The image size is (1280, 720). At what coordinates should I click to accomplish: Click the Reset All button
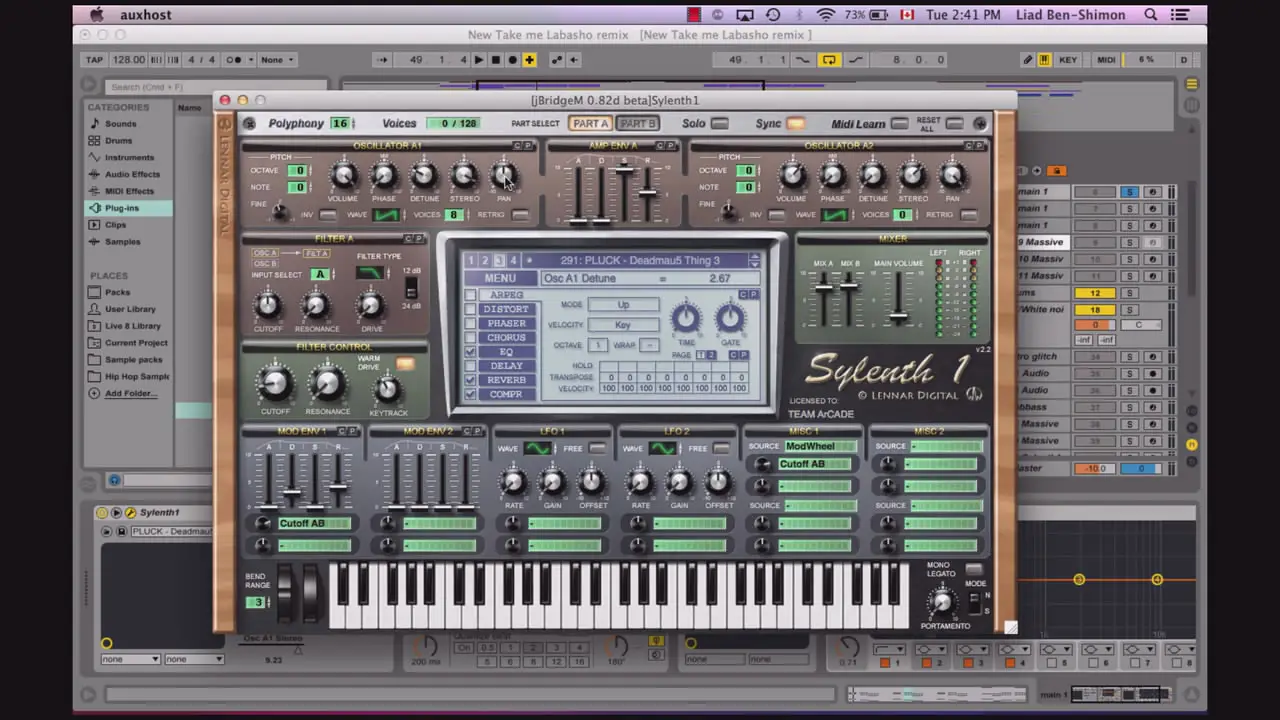click(954, 124)
